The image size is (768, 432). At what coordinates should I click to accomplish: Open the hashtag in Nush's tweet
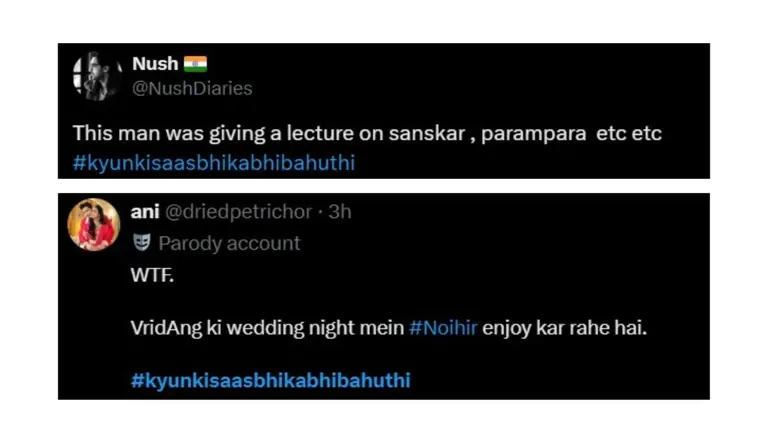coord(214,161)
